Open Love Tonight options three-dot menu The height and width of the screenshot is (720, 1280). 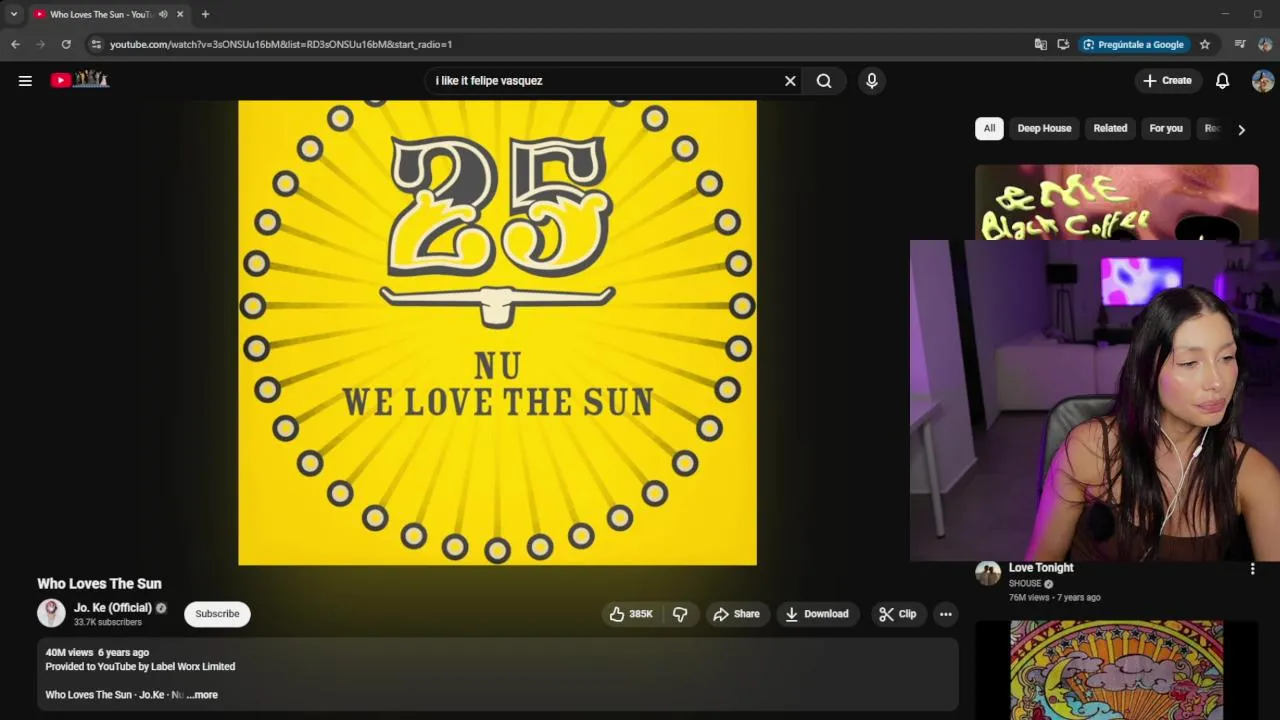tap(1252, 569)
